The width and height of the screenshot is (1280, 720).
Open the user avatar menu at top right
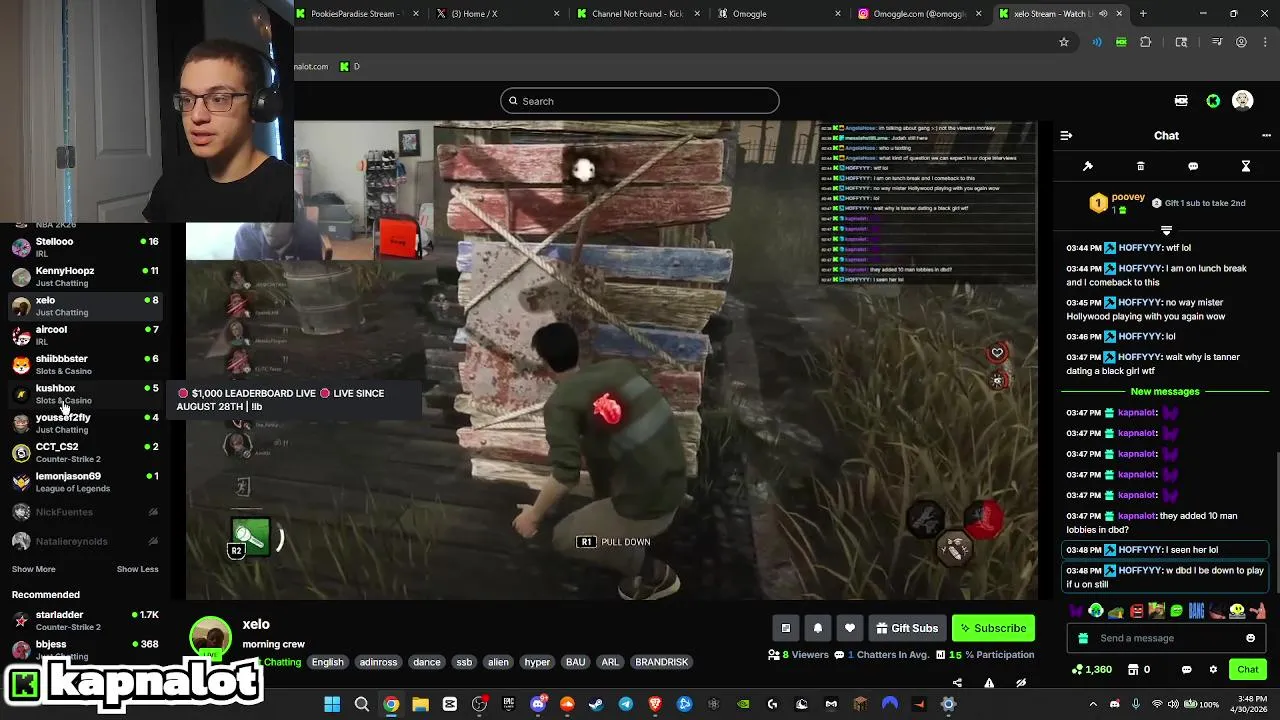point(1242,101)
